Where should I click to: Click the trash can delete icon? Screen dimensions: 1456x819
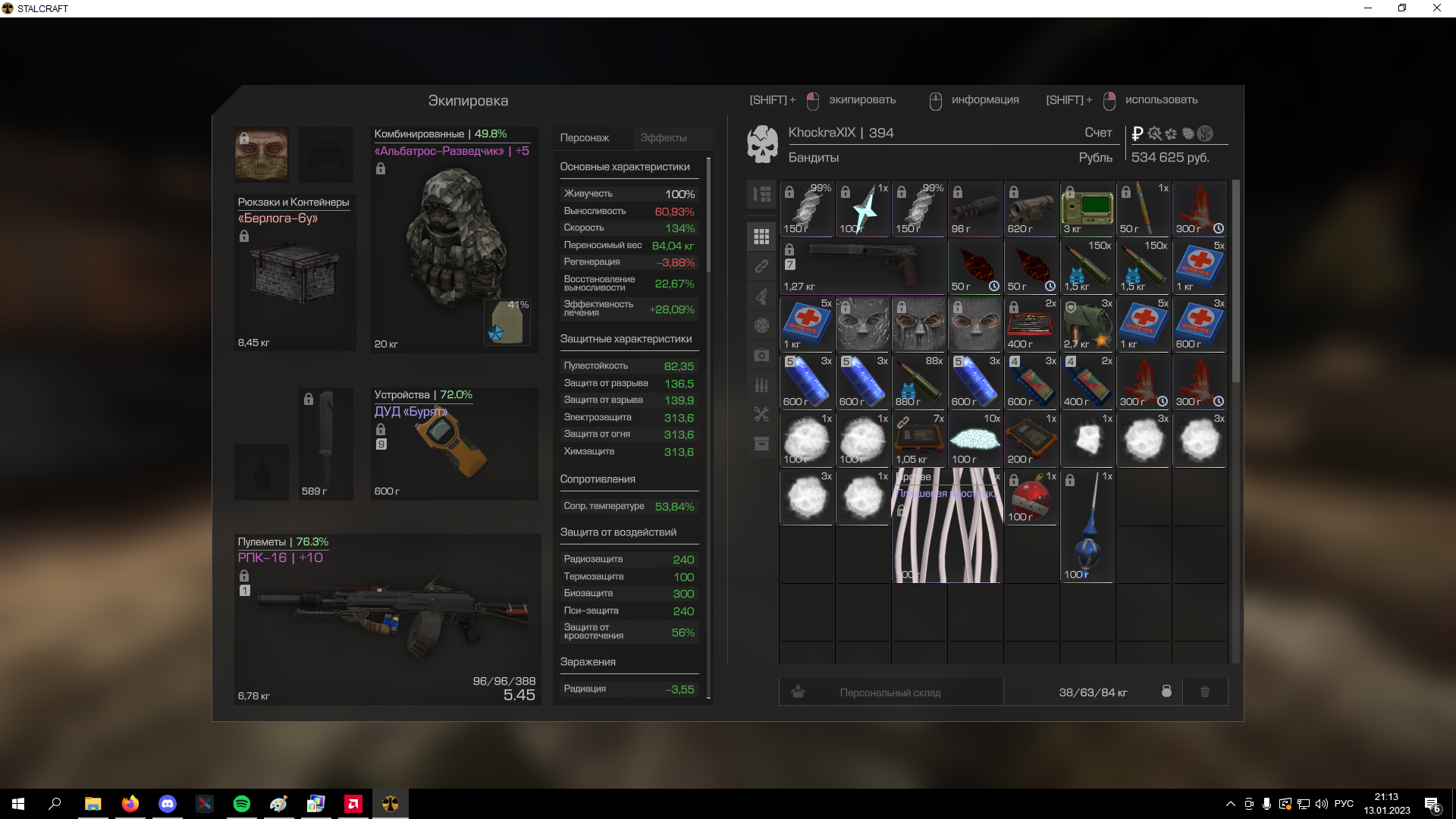(1205, 692)
